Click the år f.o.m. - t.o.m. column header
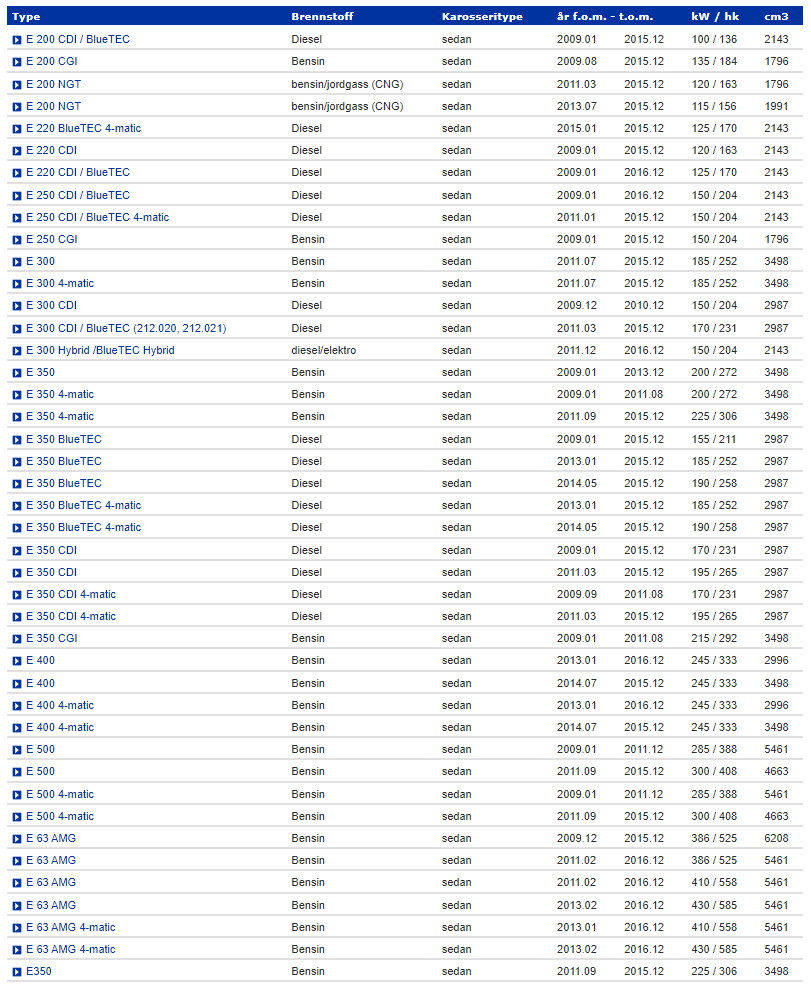This screenshot has height=990, width=811. click(x=605, y=16)
